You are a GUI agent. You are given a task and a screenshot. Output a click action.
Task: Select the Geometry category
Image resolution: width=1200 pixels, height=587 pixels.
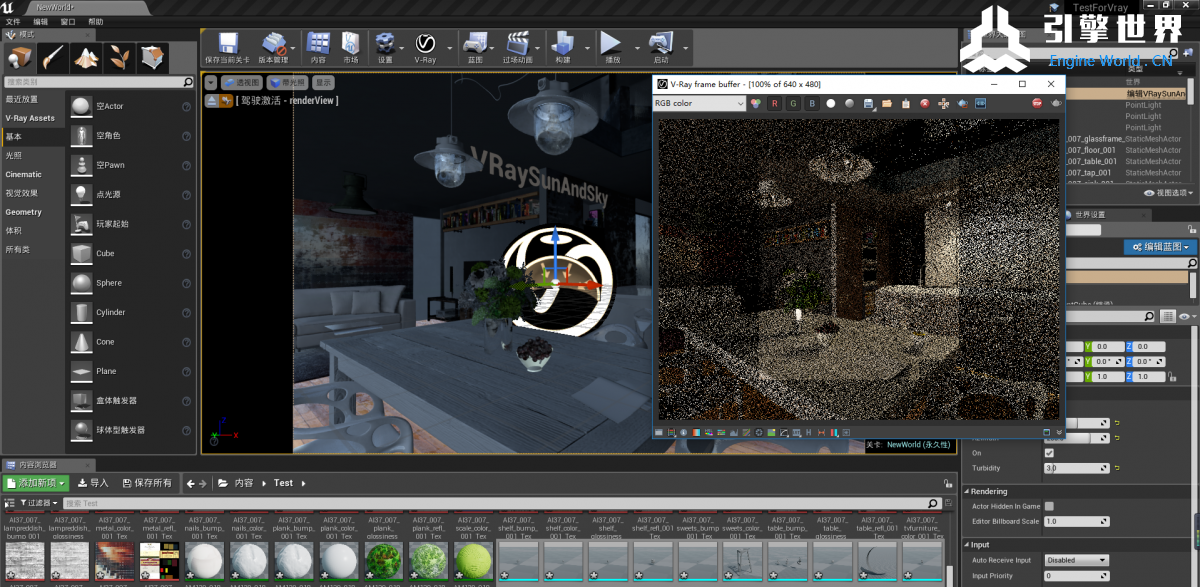tap(24, 212)
